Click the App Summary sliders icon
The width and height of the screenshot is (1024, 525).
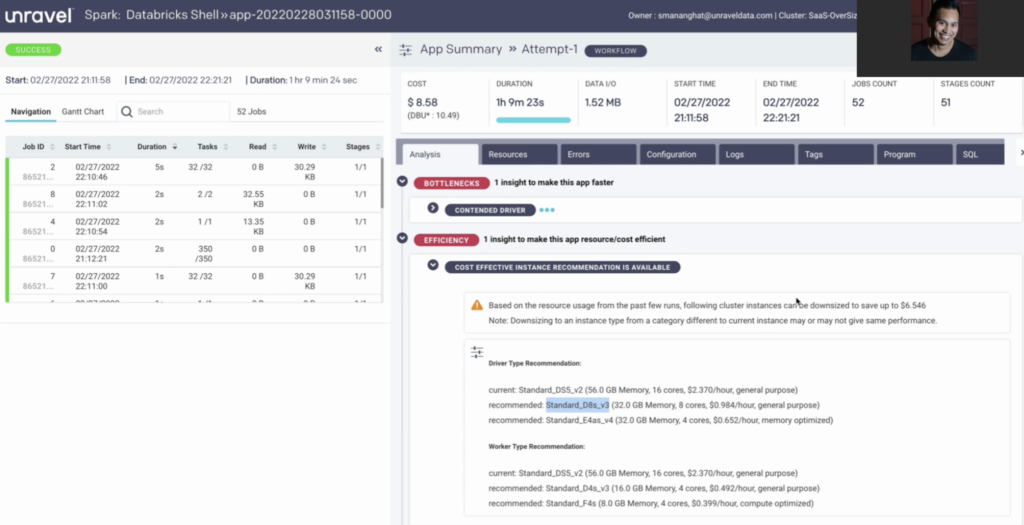(x=406, y=50)
